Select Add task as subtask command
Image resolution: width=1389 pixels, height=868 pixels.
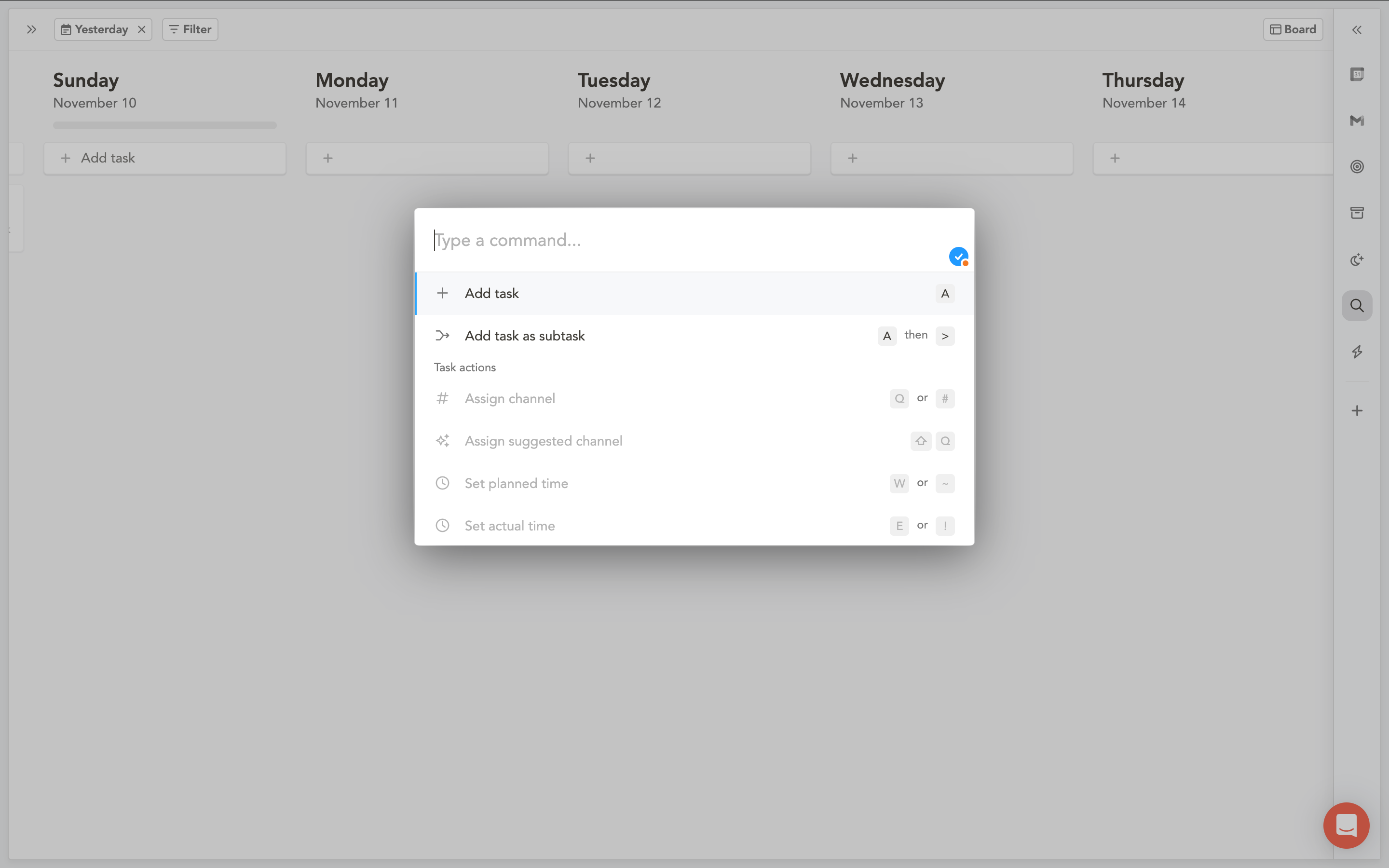[694, 336]
